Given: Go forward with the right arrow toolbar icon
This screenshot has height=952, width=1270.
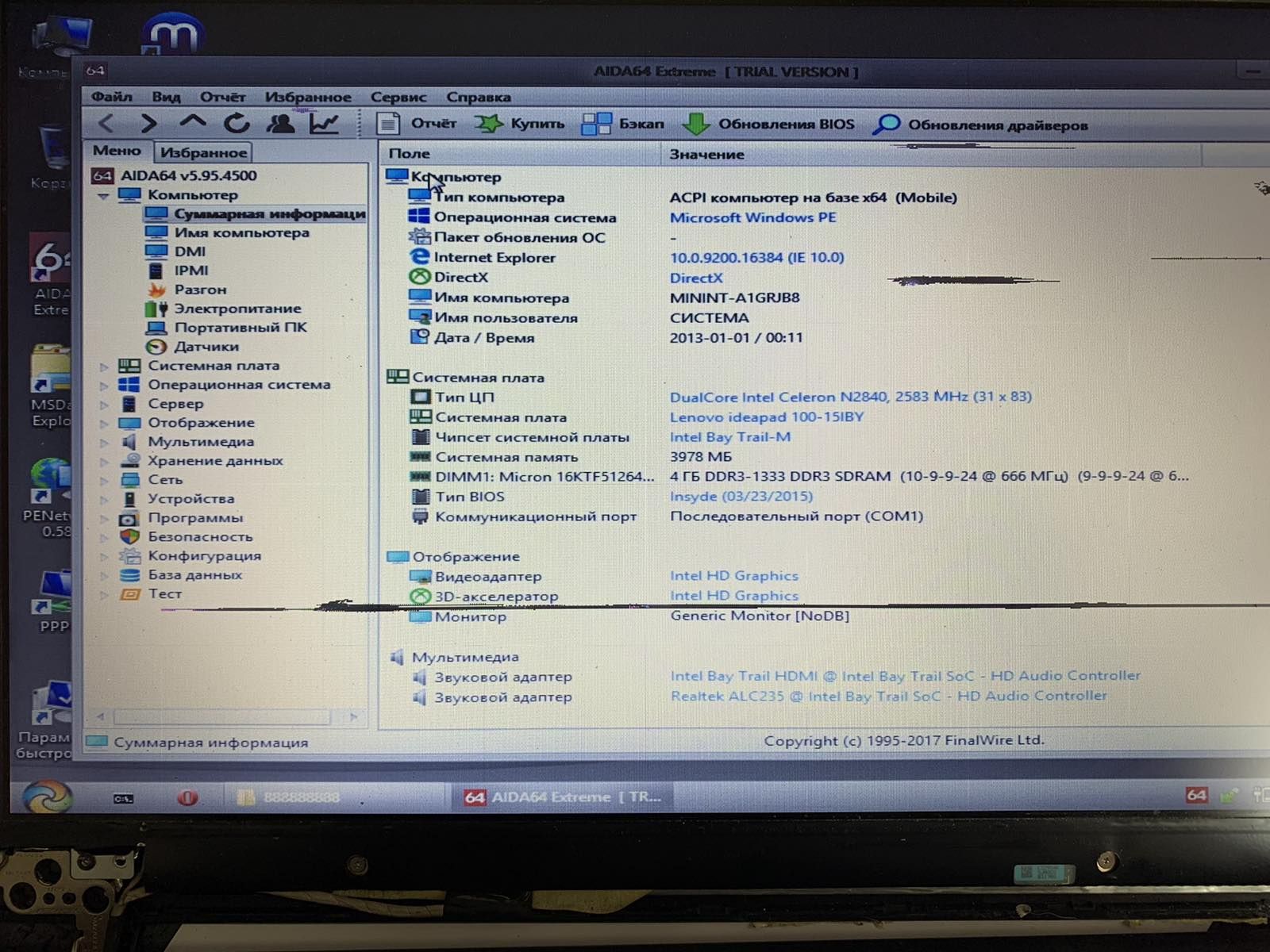Looking at the screenshot, I should 148,123.
